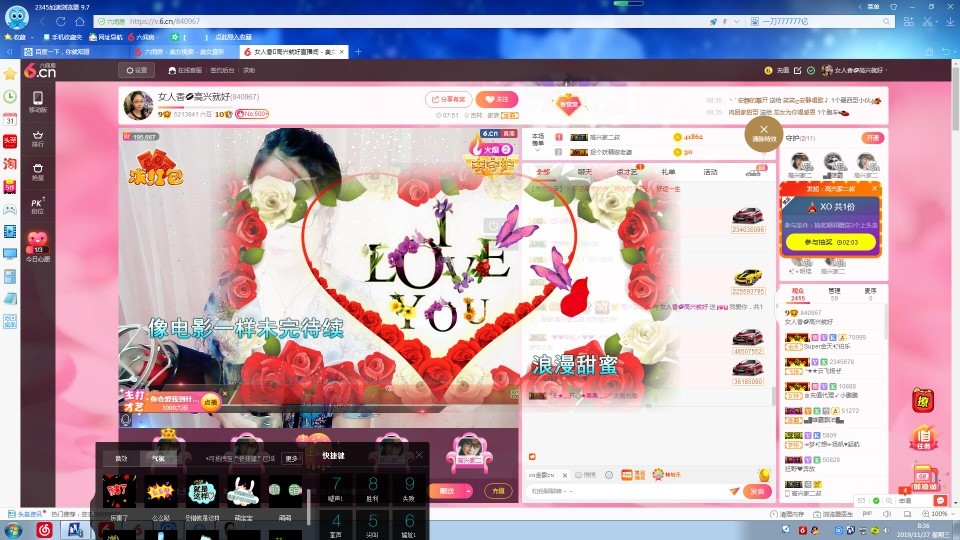Play shortcut key 7 sound
Image resolution: width=960 pixels, height=540 pixels.
click(336, 489)
